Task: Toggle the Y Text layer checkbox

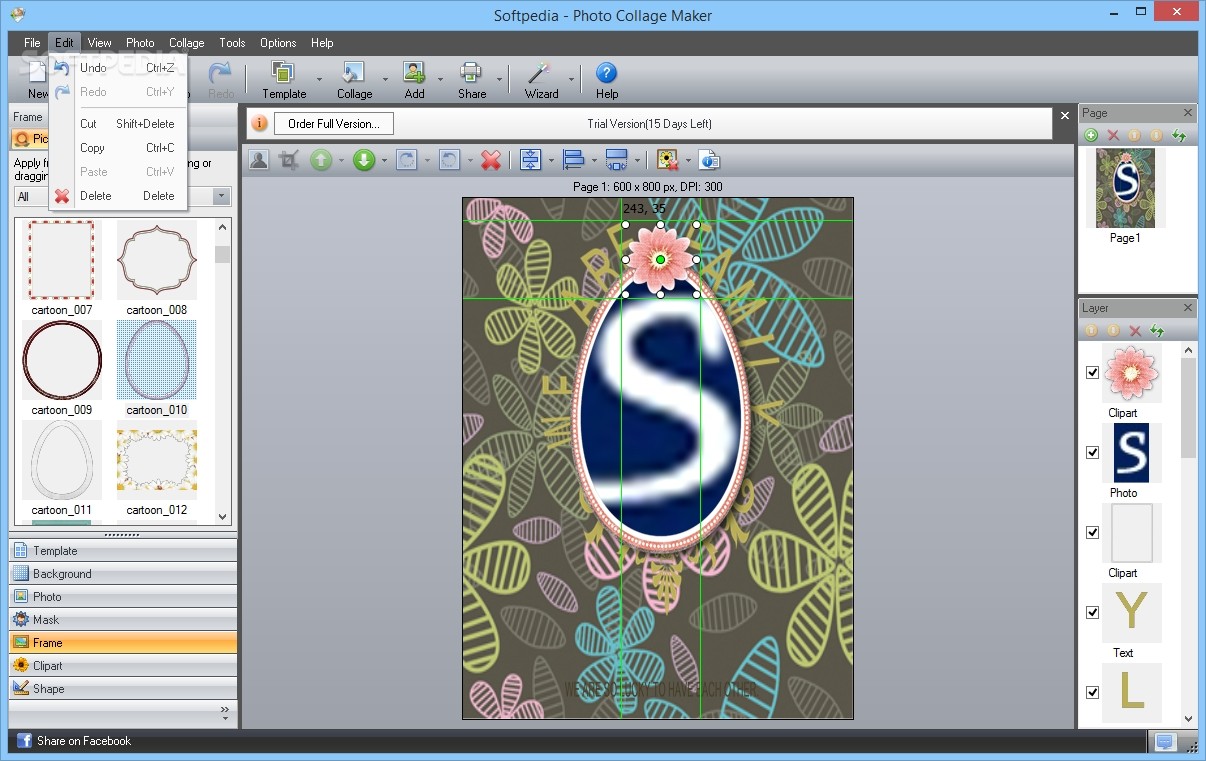Action: pos(1092,612)
